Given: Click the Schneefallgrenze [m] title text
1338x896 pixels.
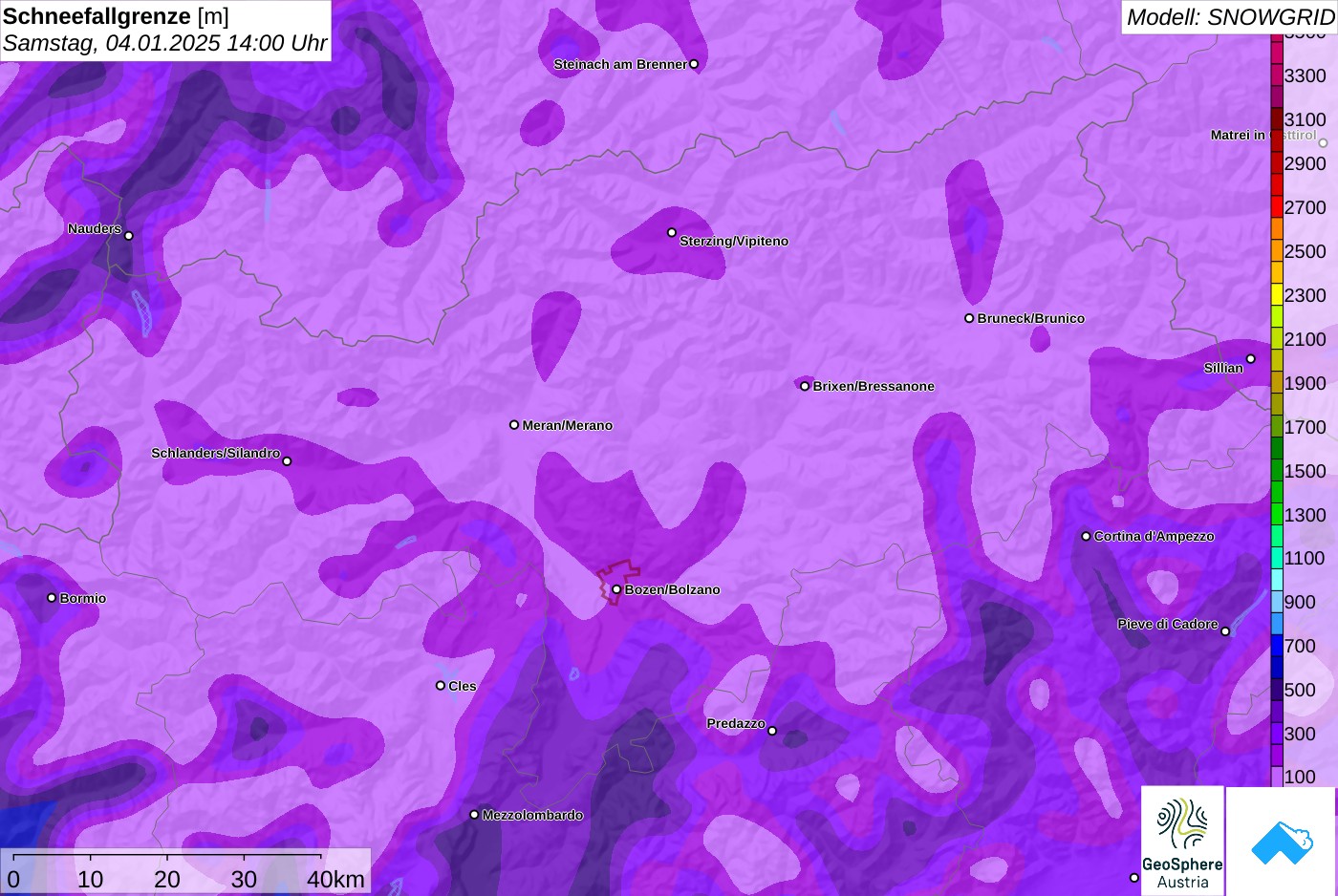Looking at the screenshot, I should point(116,16).
